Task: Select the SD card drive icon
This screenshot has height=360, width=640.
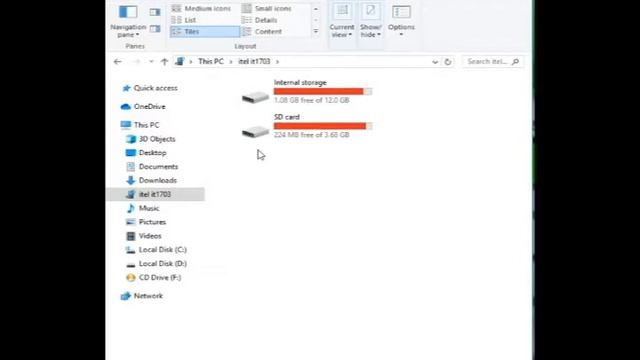Action: 255,131
